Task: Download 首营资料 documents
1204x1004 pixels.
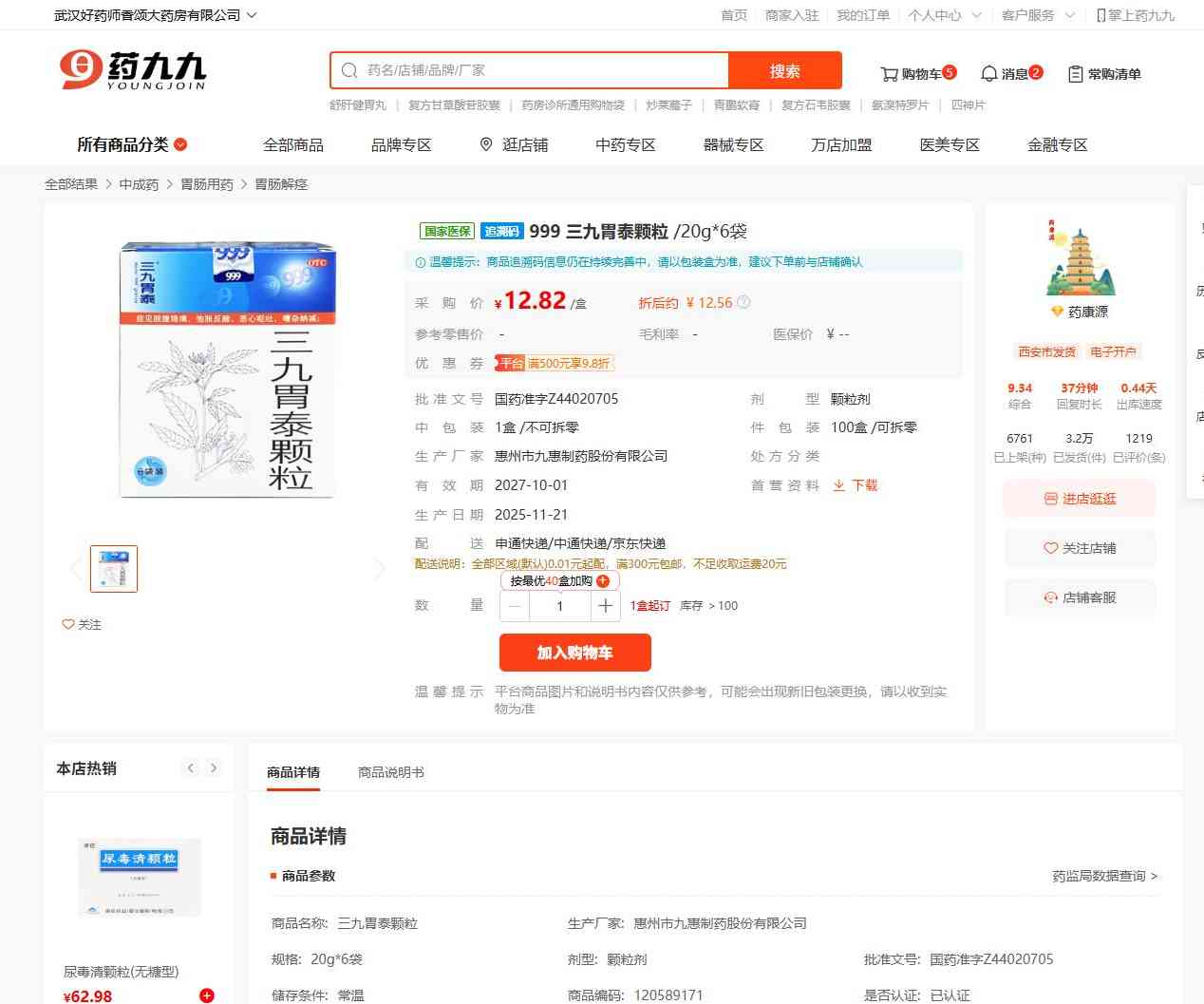Action: [856, 485]
